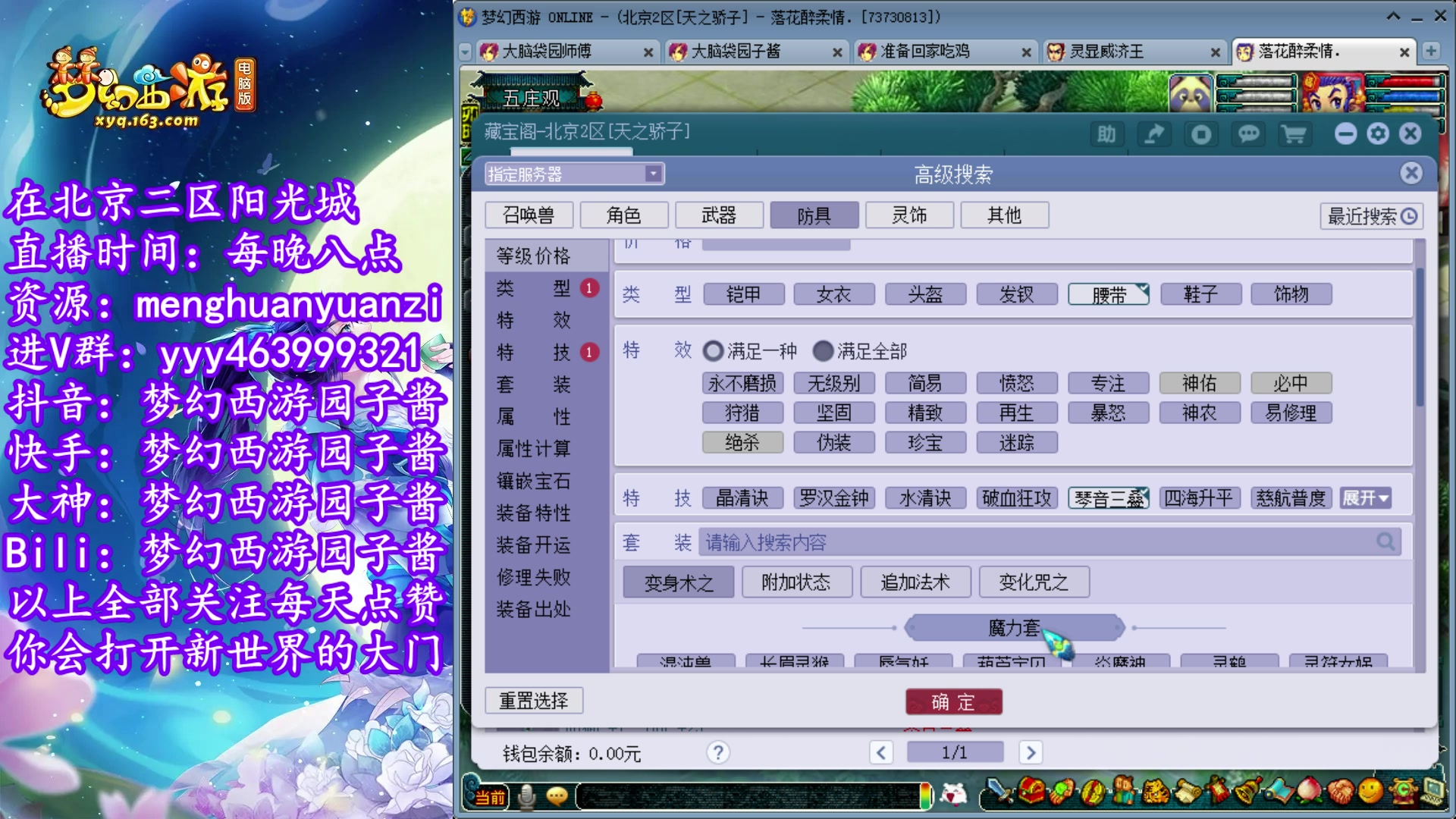Toggle the microphone voice icon
1456x819 pixels.
(x=526, y=795)
